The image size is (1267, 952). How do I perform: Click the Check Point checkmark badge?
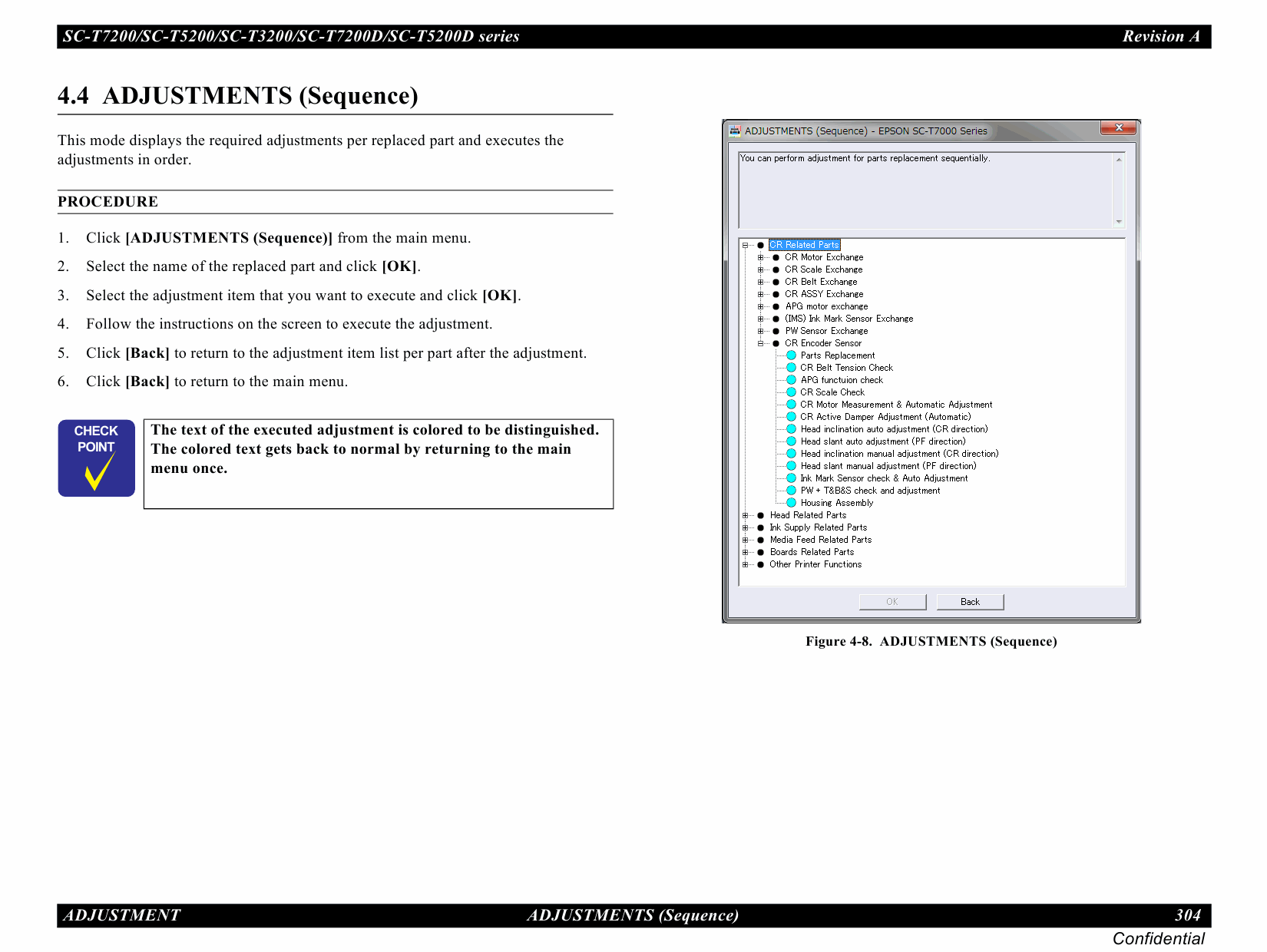pyautogui.click(x=97, y=458)
